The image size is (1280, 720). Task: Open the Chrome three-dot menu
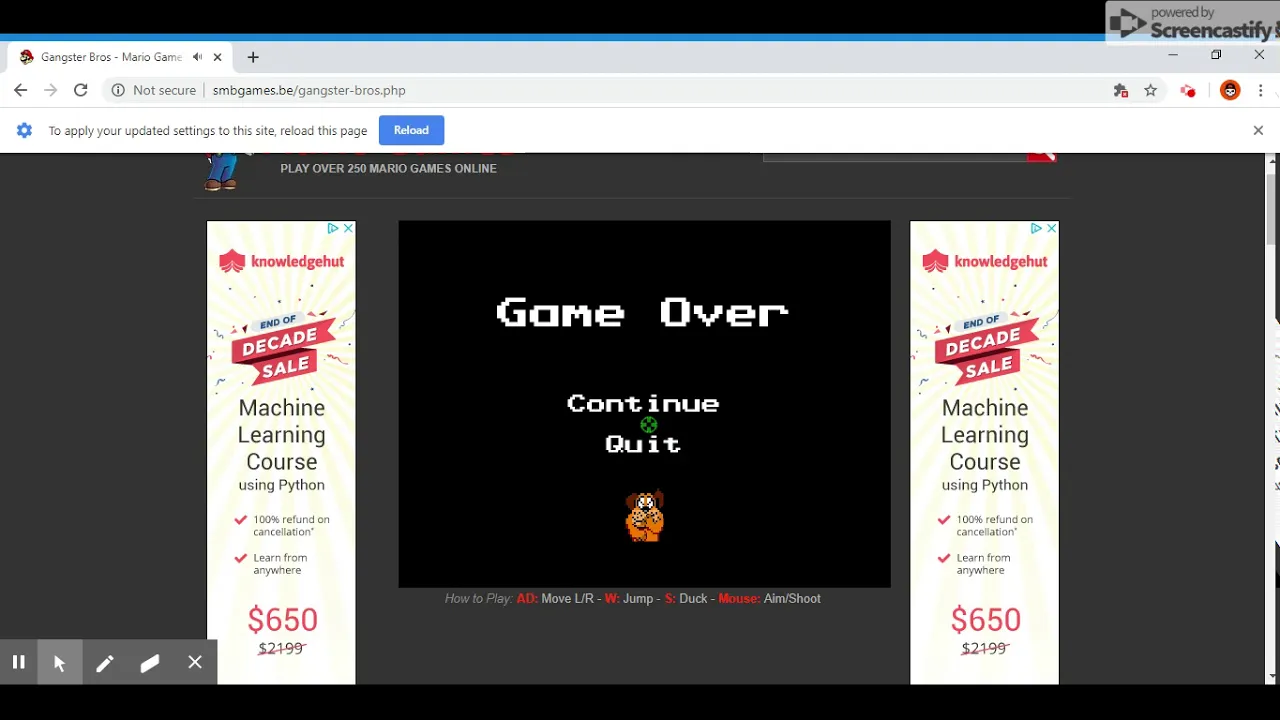click(1261, 90)
